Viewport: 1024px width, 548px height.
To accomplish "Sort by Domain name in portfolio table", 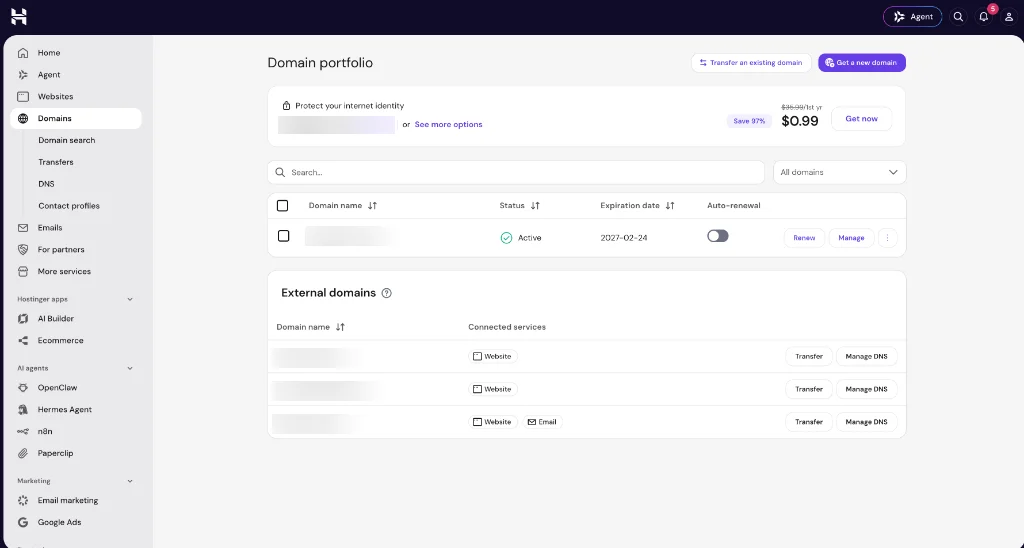I will pos(372,206).
